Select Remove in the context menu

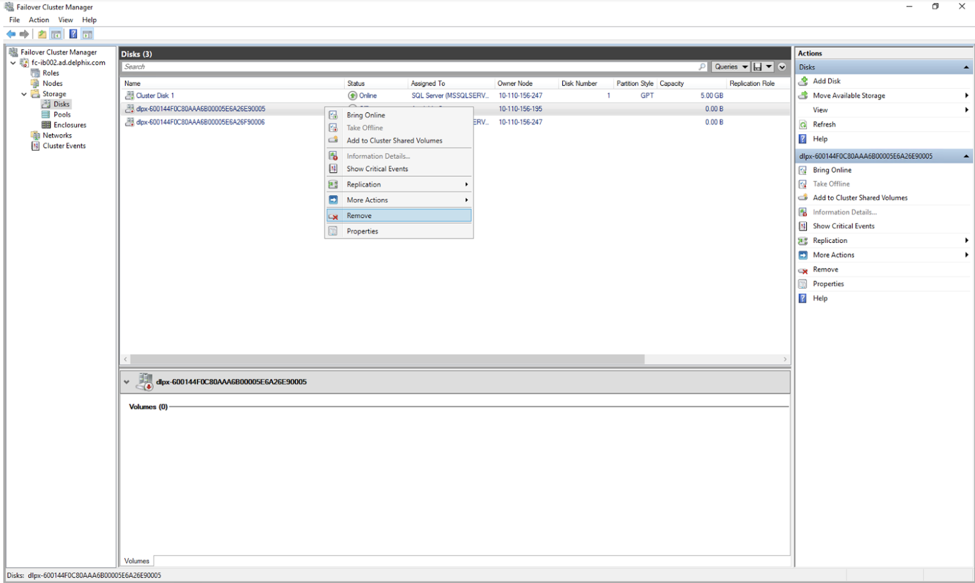(359, 216)
